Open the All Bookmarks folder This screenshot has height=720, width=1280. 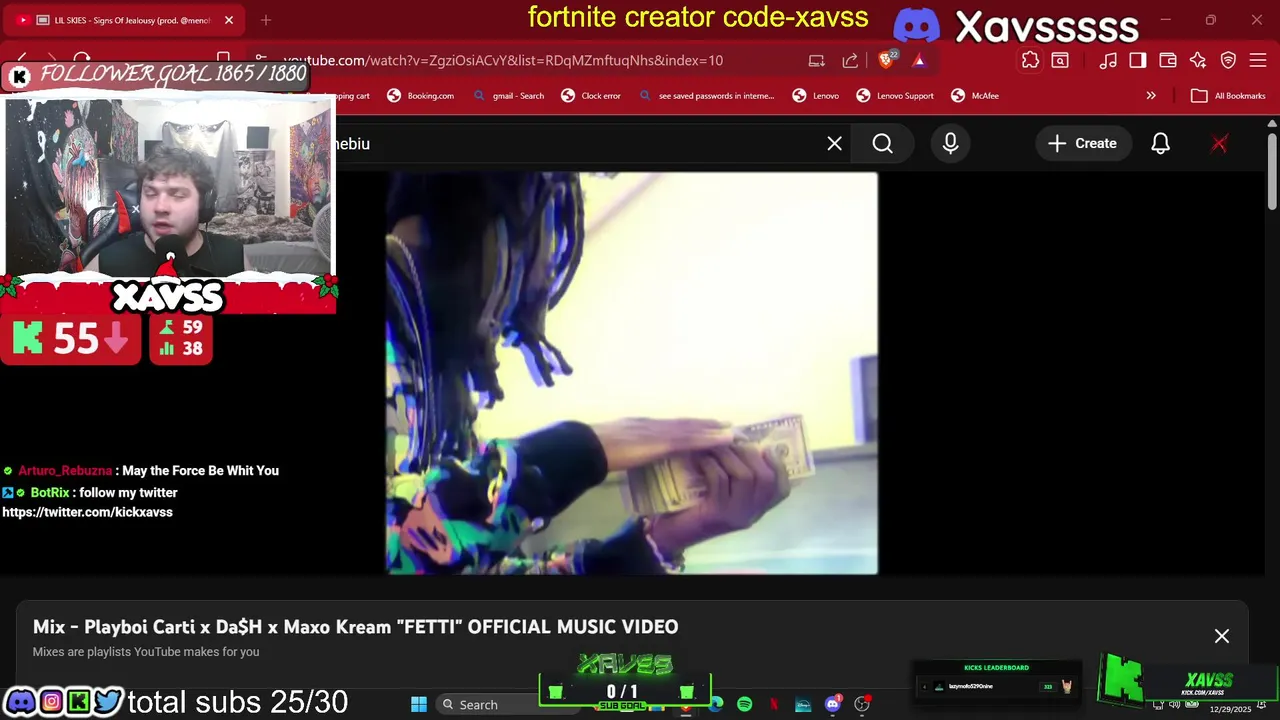pyautogui.click(x=1228, y=96)
